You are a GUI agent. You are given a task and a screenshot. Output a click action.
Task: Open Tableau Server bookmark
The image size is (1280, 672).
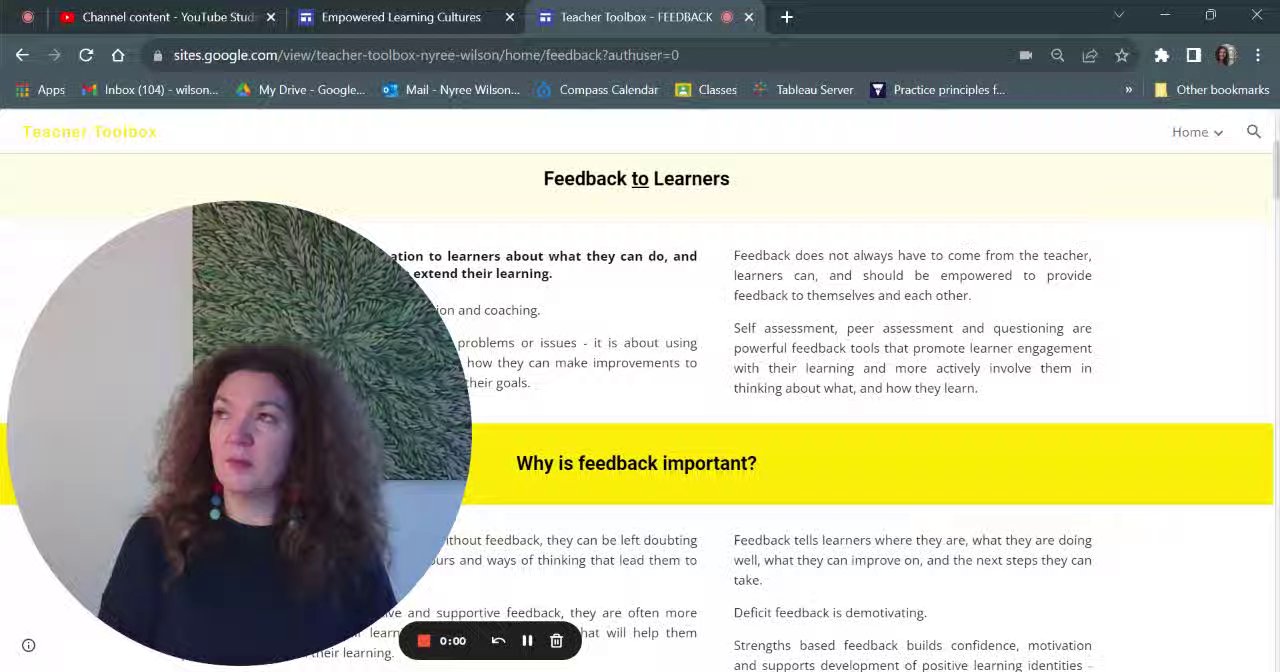point(803,90)
